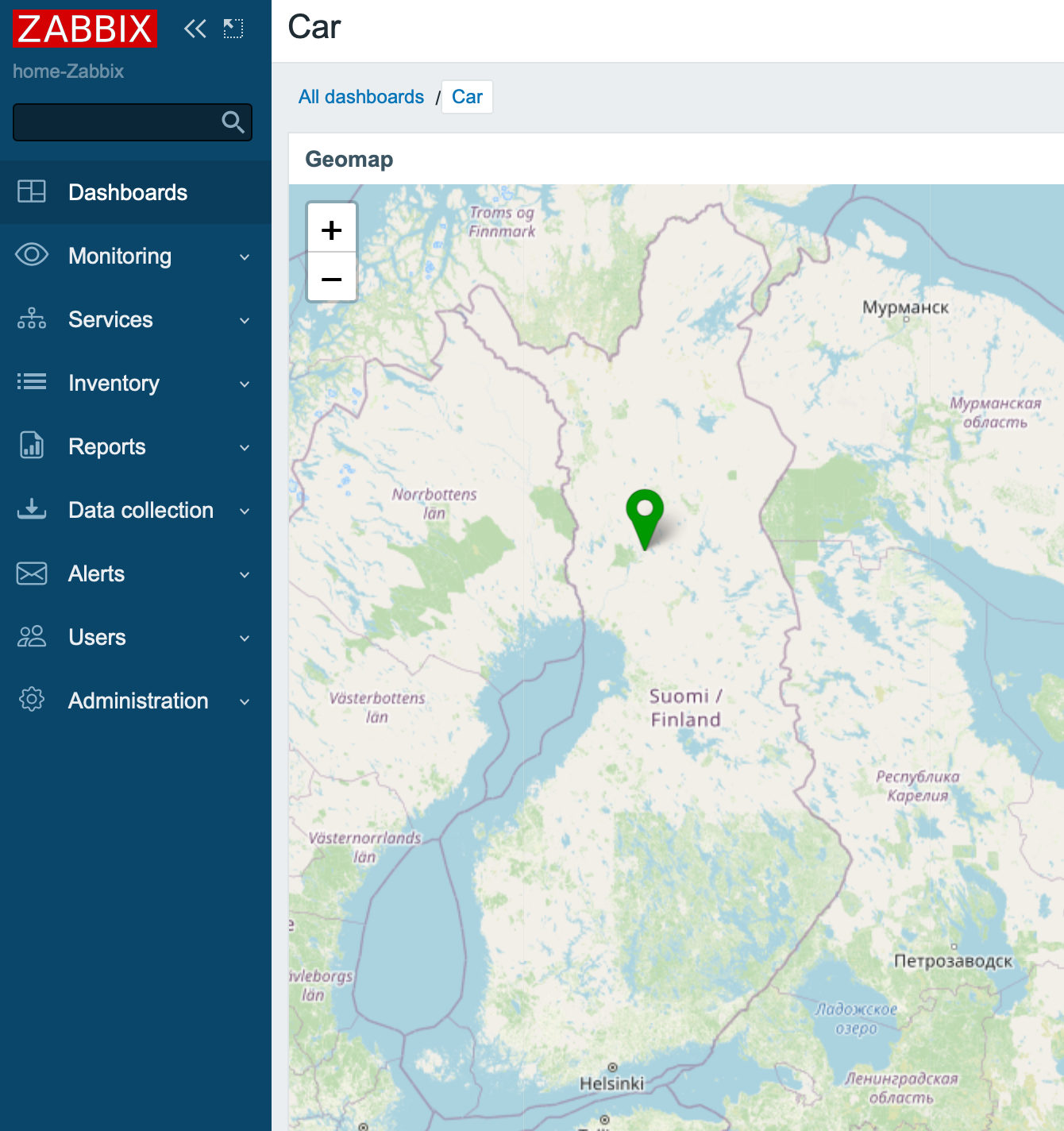Click the Services hierarchy icon
1064x1131 pixels.
(x=32, y=318)
